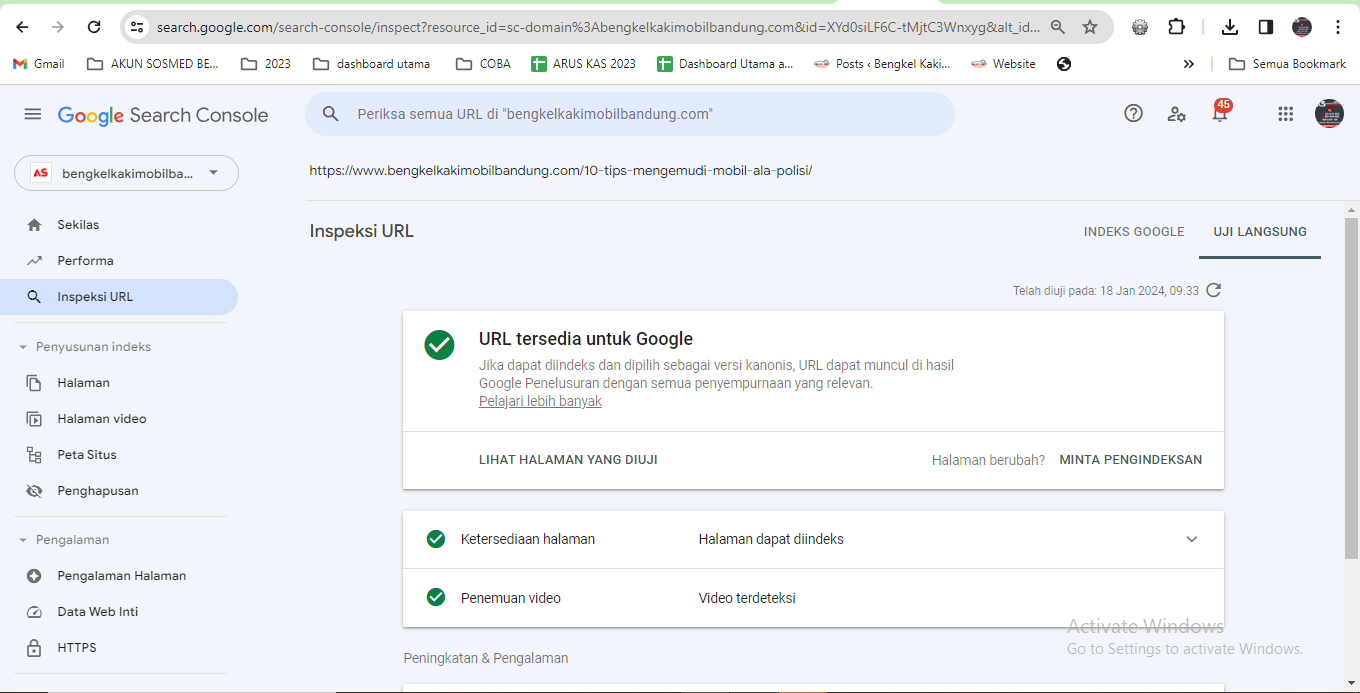Open the Pelajari lebih banyak link
The image size is (1360, 693).
click(x=540, y=402)
